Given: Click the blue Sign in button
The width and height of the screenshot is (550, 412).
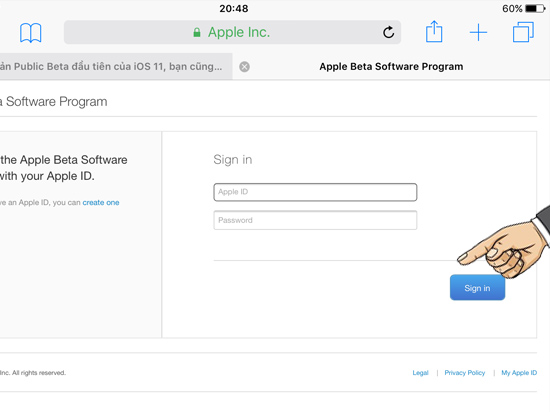Looking at the screenshot, I should 477,288.
